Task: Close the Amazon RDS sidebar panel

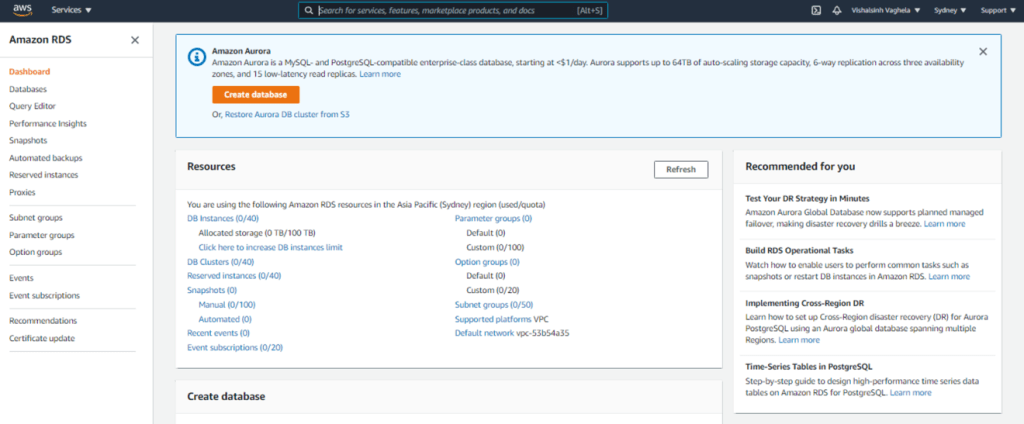Action: [135, 40]
